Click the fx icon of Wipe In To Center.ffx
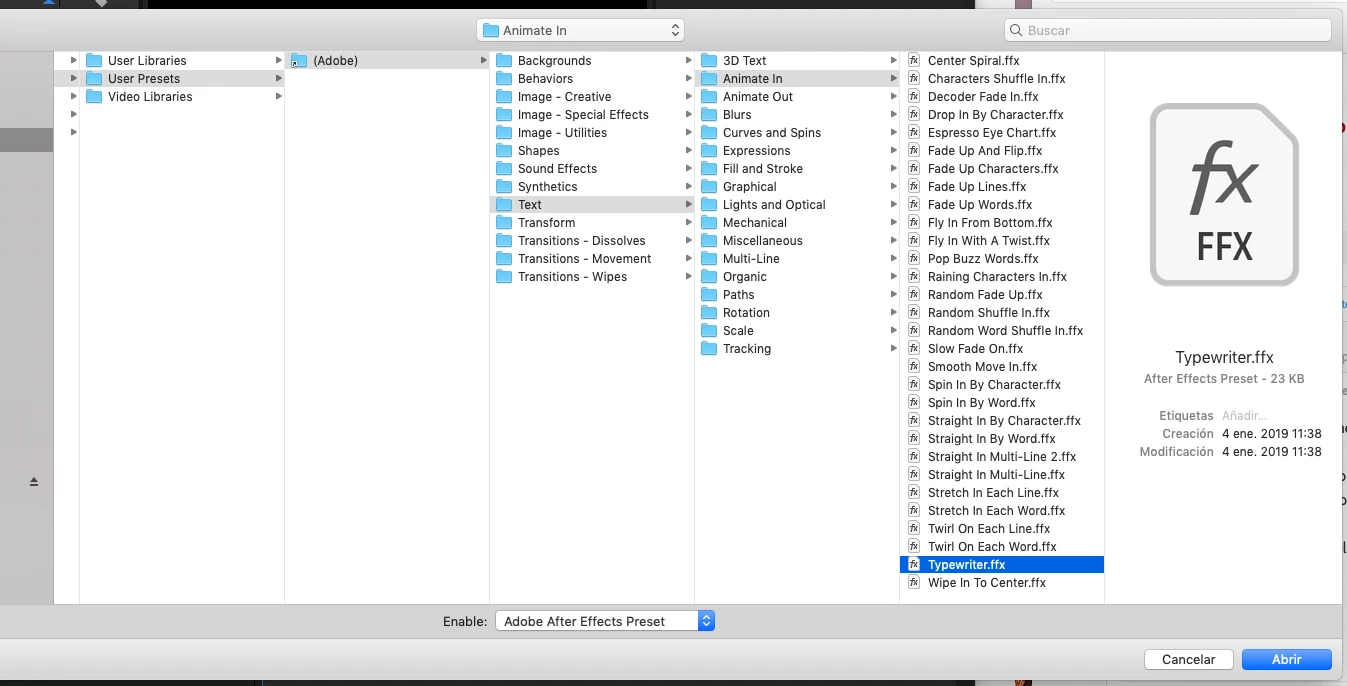Image resolution: width=1347 pixels, height=686 pixels. tap(914, 582)
